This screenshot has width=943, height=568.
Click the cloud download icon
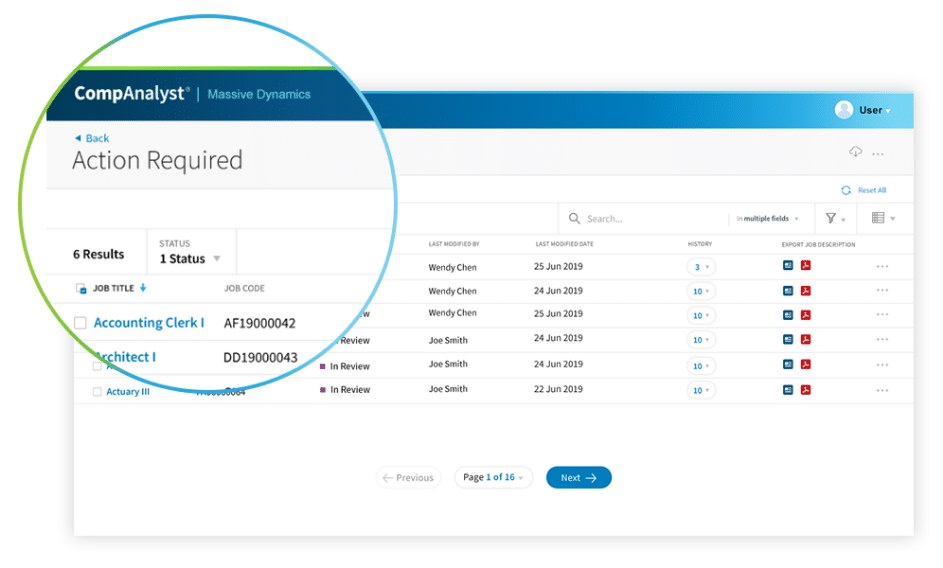pyautogui.click(x=855, y=151)
